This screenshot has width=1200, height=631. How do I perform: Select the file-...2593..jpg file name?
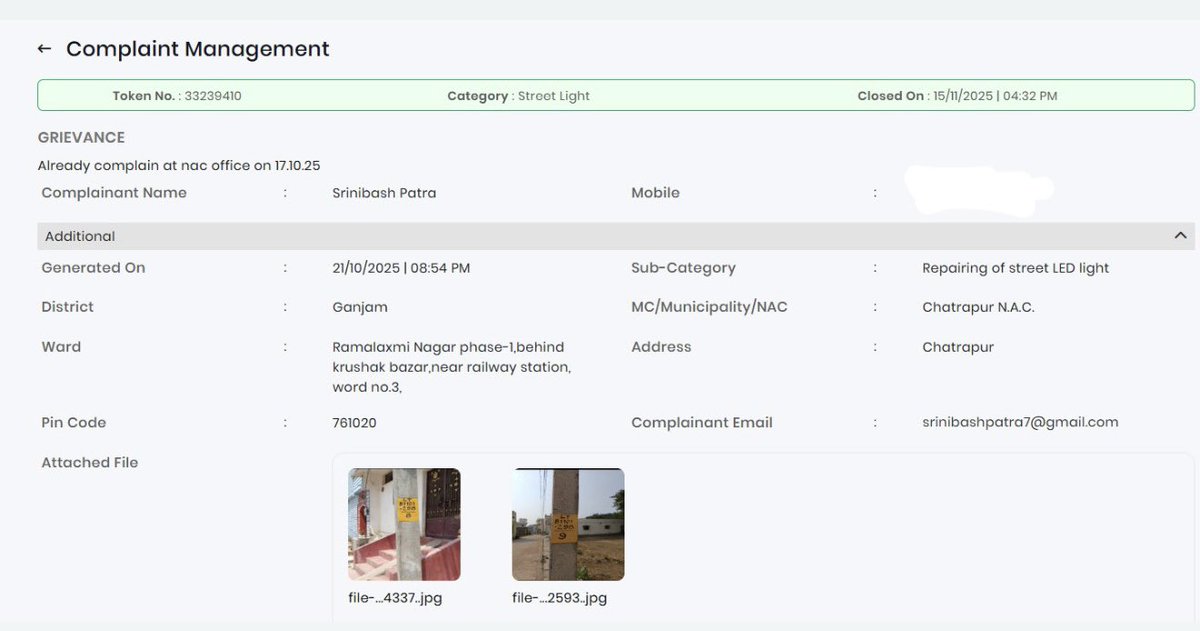point(559,598)
